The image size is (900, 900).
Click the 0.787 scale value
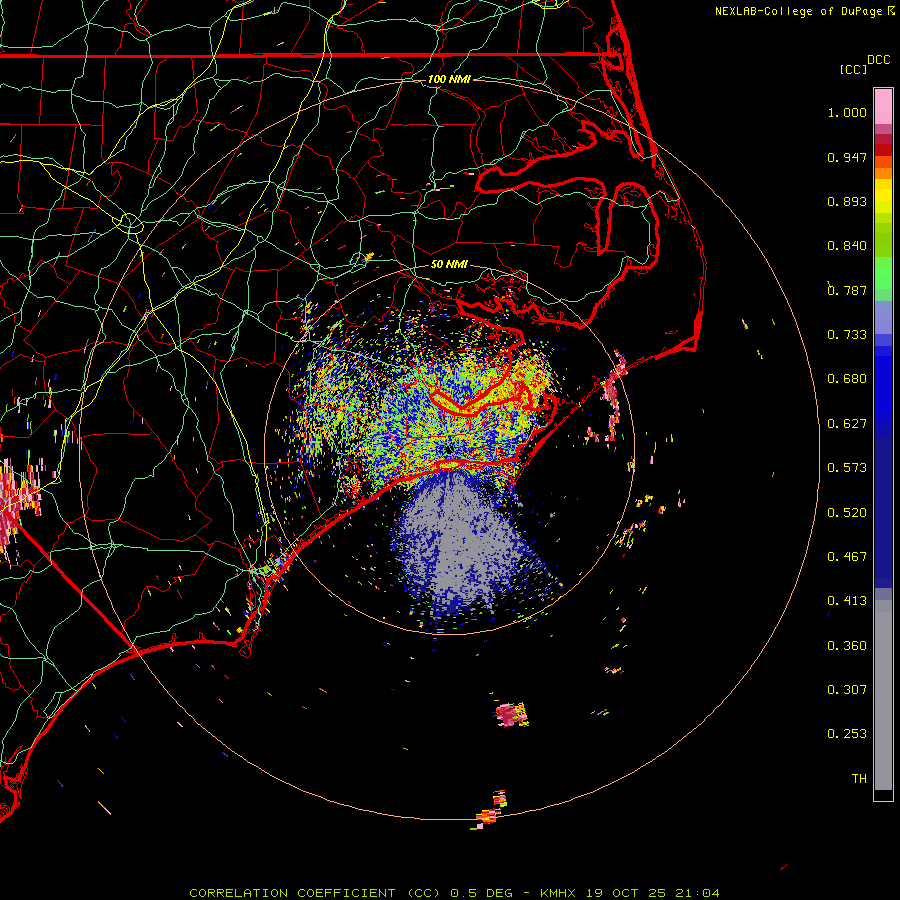pyautogui.click(x=847, y=290)
